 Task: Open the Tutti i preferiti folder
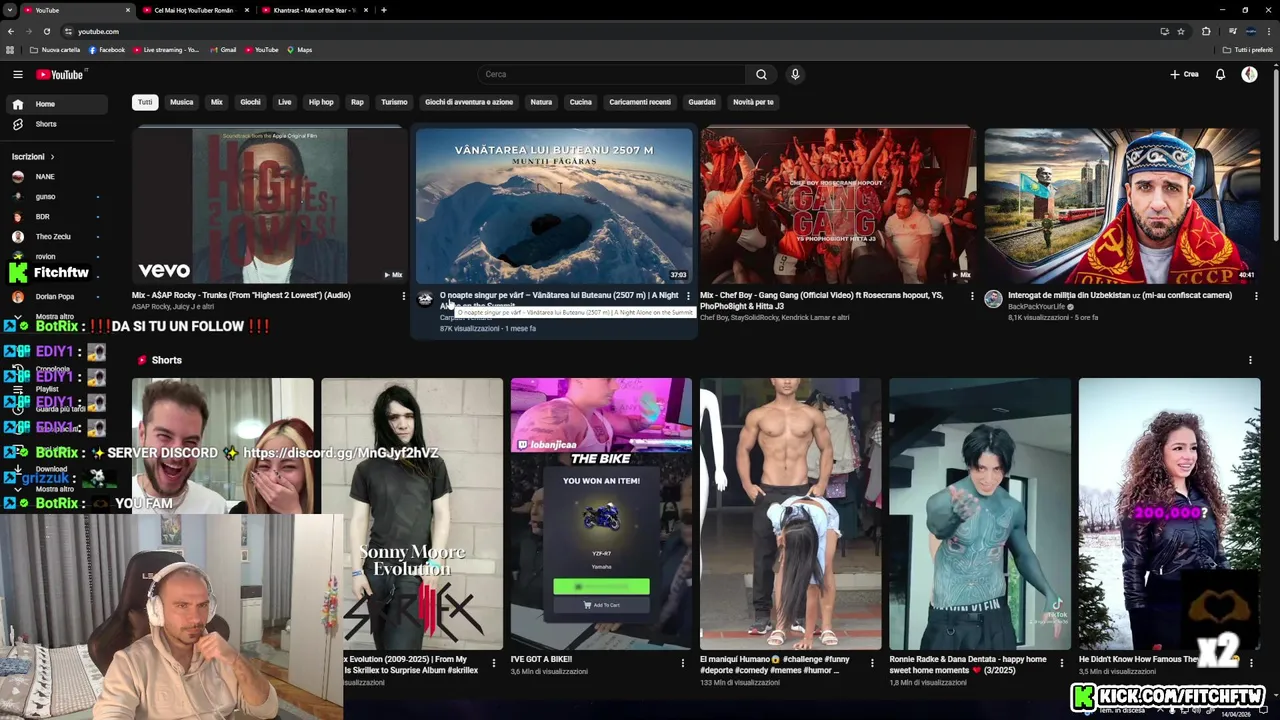pyautogui.click(x=1248, y=50)
